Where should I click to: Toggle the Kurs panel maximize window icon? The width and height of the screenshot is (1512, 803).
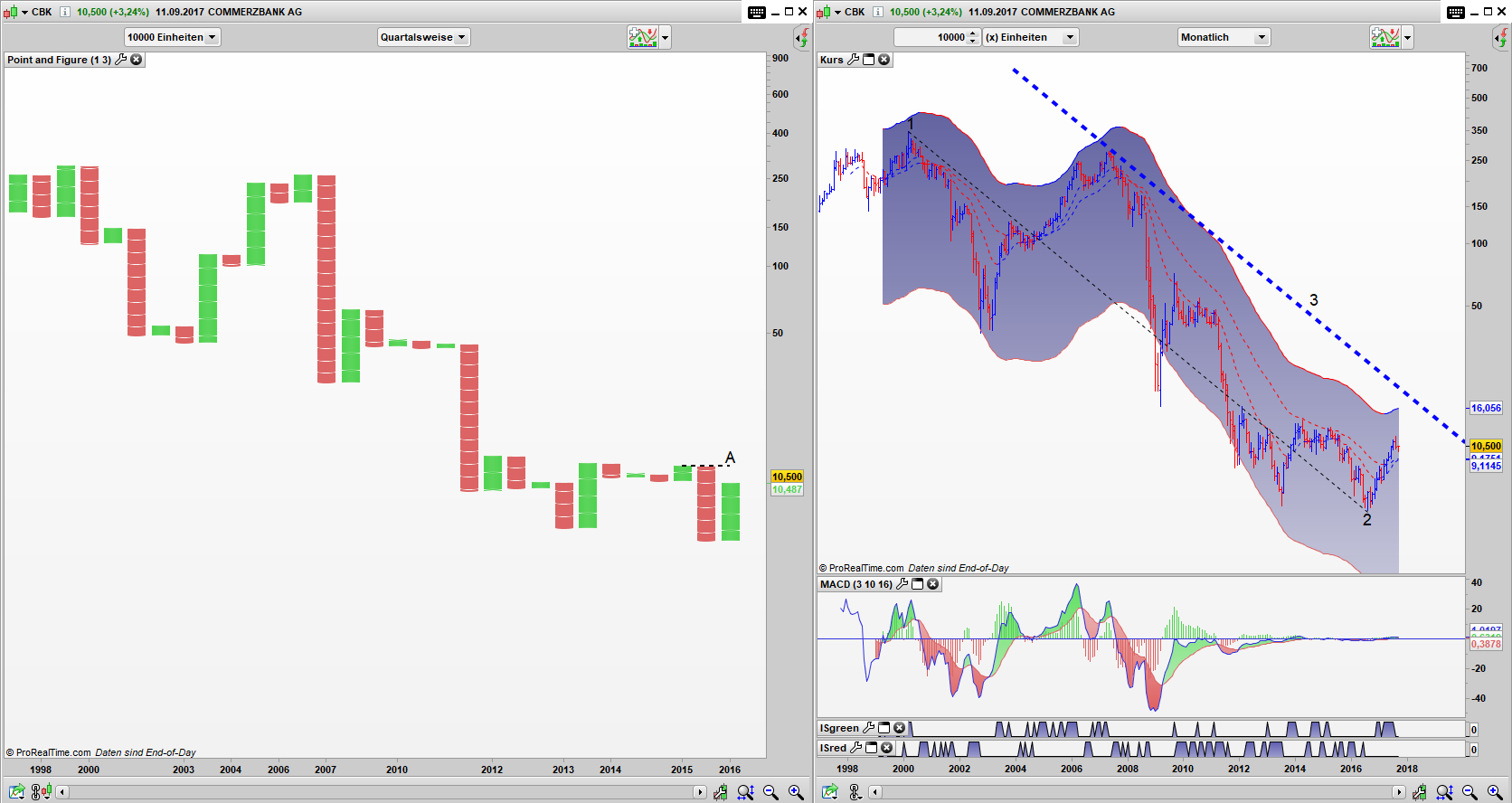868,60
